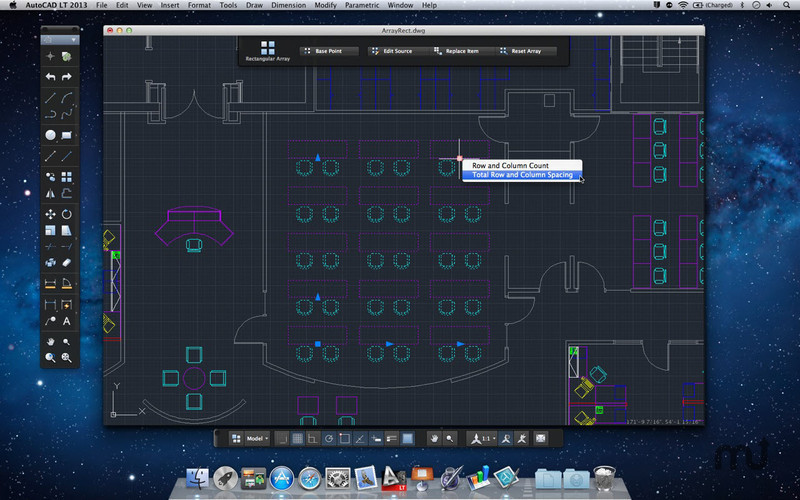Open Finder from the Dock
Image resolution: width=800 pixels, height=500 pixels.
coord(197,479)
